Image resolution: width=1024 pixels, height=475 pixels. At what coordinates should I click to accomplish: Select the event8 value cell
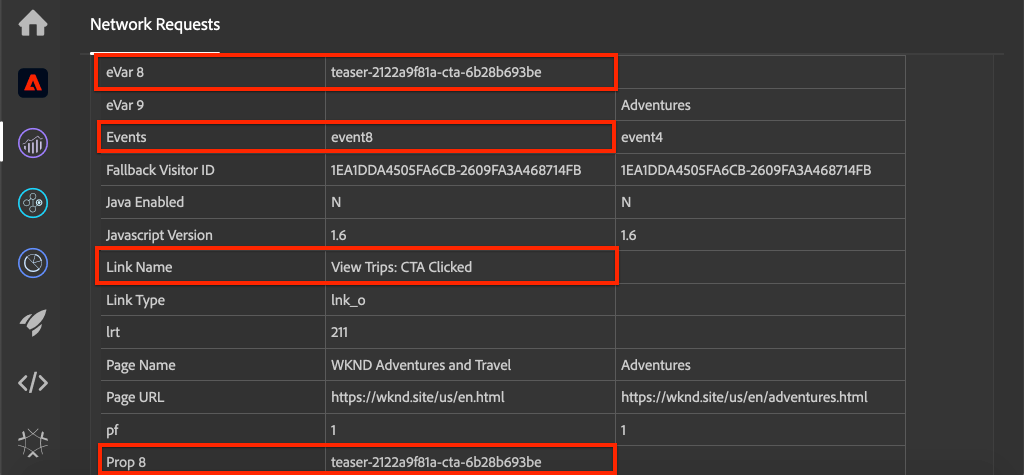[470, 137]
